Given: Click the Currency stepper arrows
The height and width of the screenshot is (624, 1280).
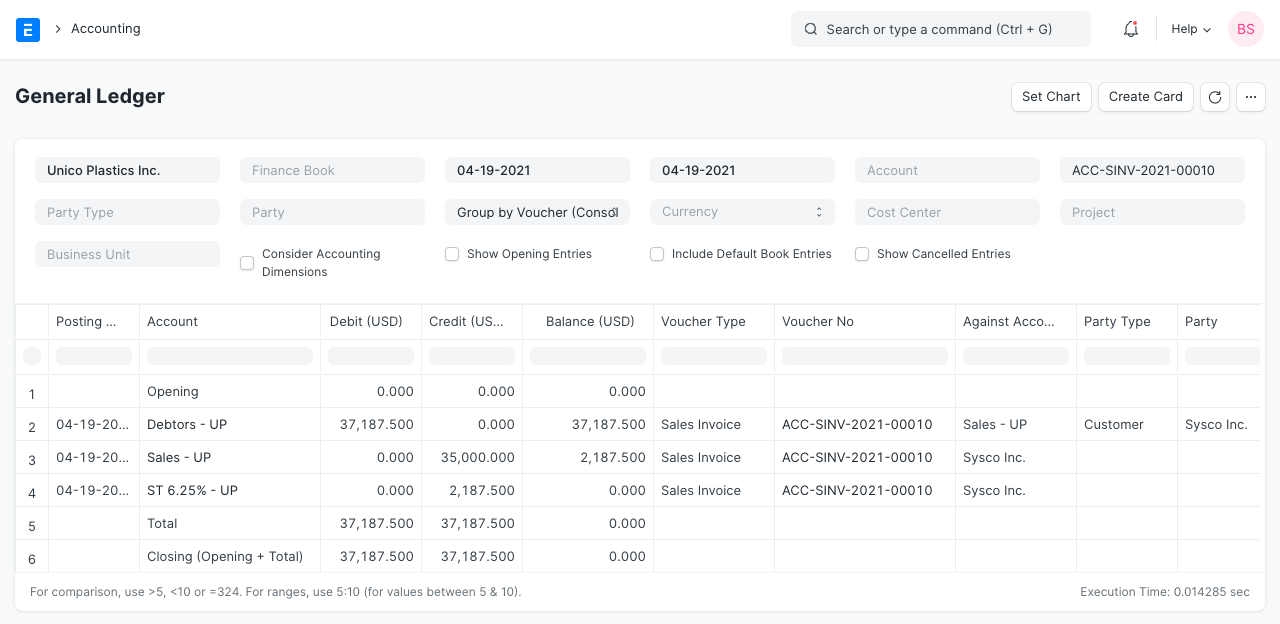Looking at the screenshot, I should (x=819, y=211).
